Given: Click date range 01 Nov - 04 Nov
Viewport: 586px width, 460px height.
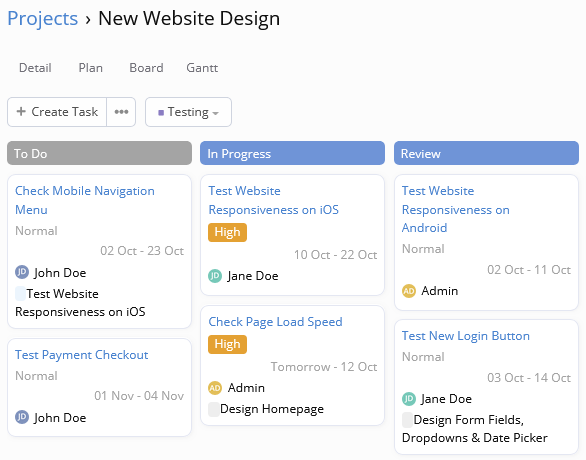Looking at the screenshot, I should [139, 396].
